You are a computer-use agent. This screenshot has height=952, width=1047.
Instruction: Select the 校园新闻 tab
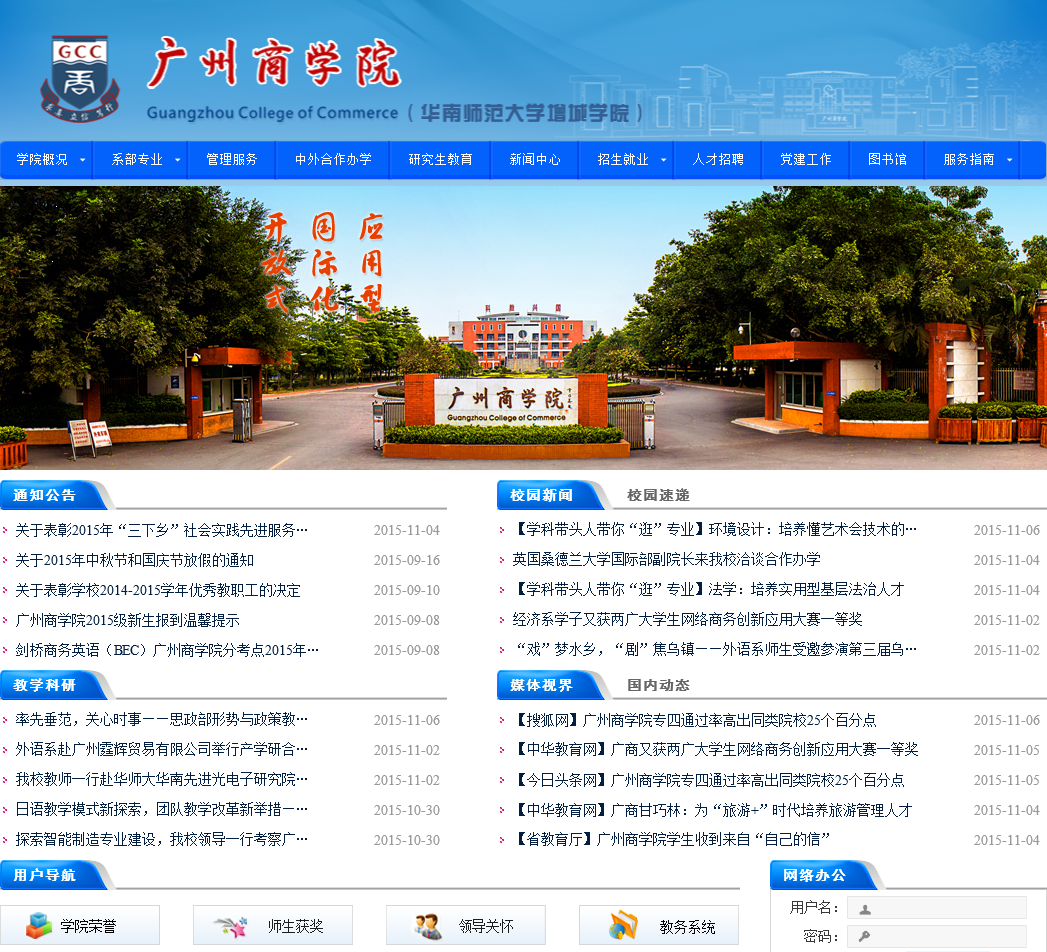coord(542,495)
